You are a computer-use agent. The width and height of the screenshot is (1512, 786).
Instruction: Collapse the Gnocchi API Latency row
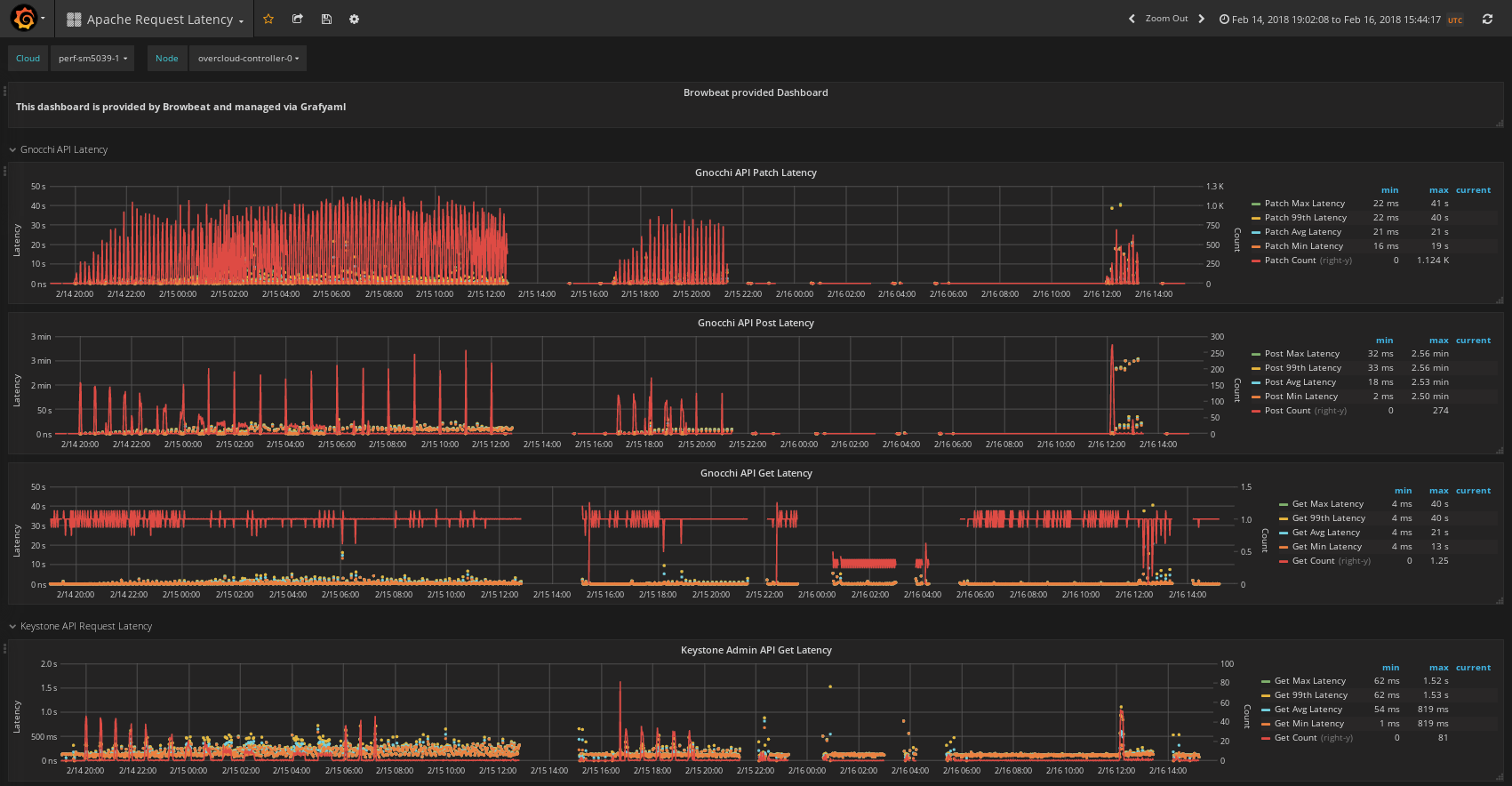[x=59, y=149]
